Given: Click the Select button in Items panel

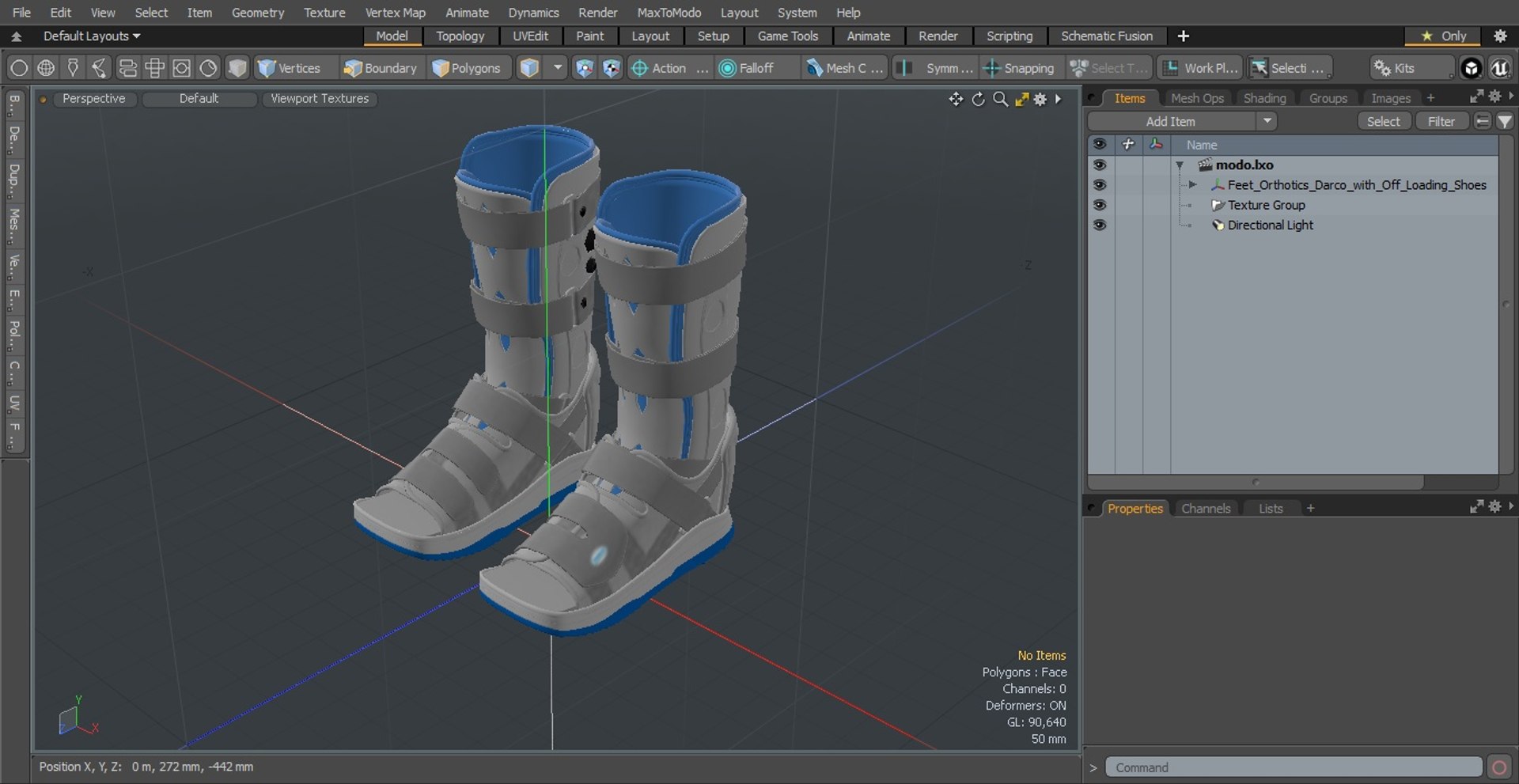Looking at the screenshot, I should [x=1383, y=121].
